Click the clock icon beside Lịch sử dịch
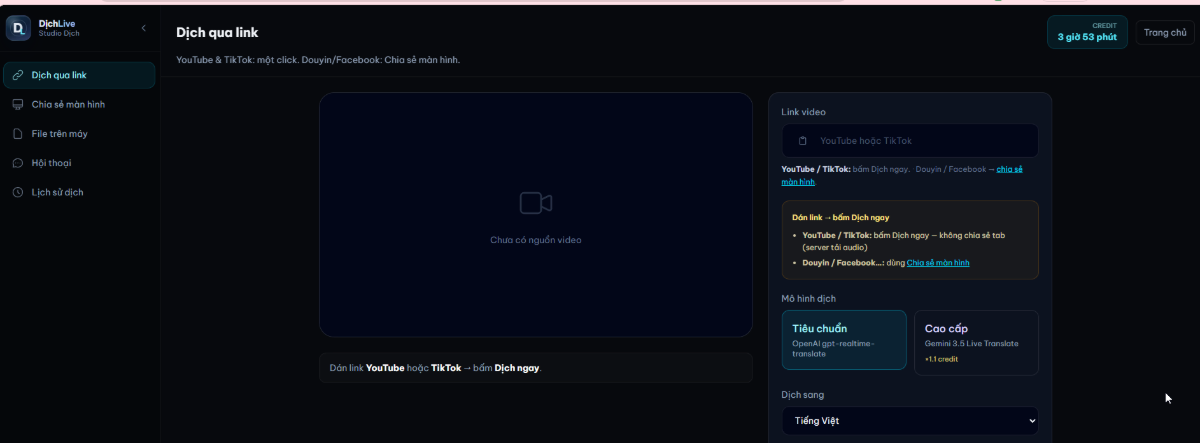 (x=18, y=192)
